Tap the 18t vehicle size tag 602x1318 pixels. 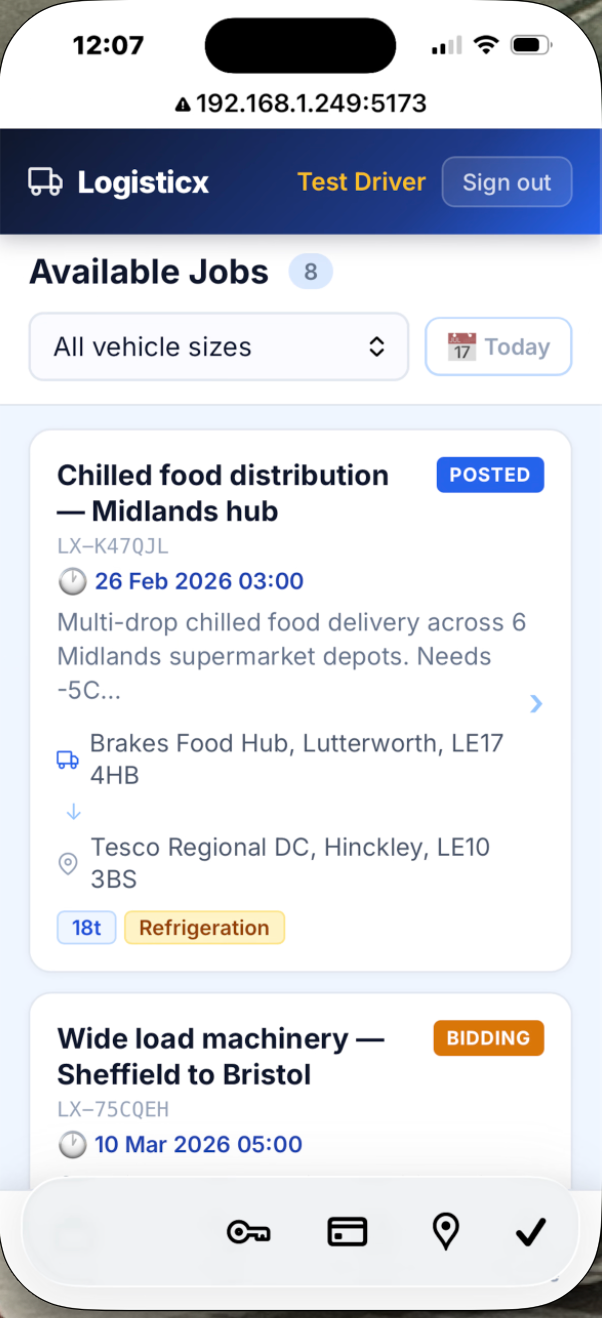click(x=86, y=928)
